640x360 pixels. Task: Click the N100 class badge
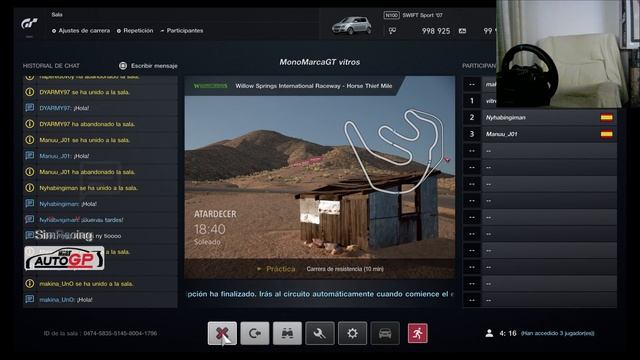coord(391,15)
